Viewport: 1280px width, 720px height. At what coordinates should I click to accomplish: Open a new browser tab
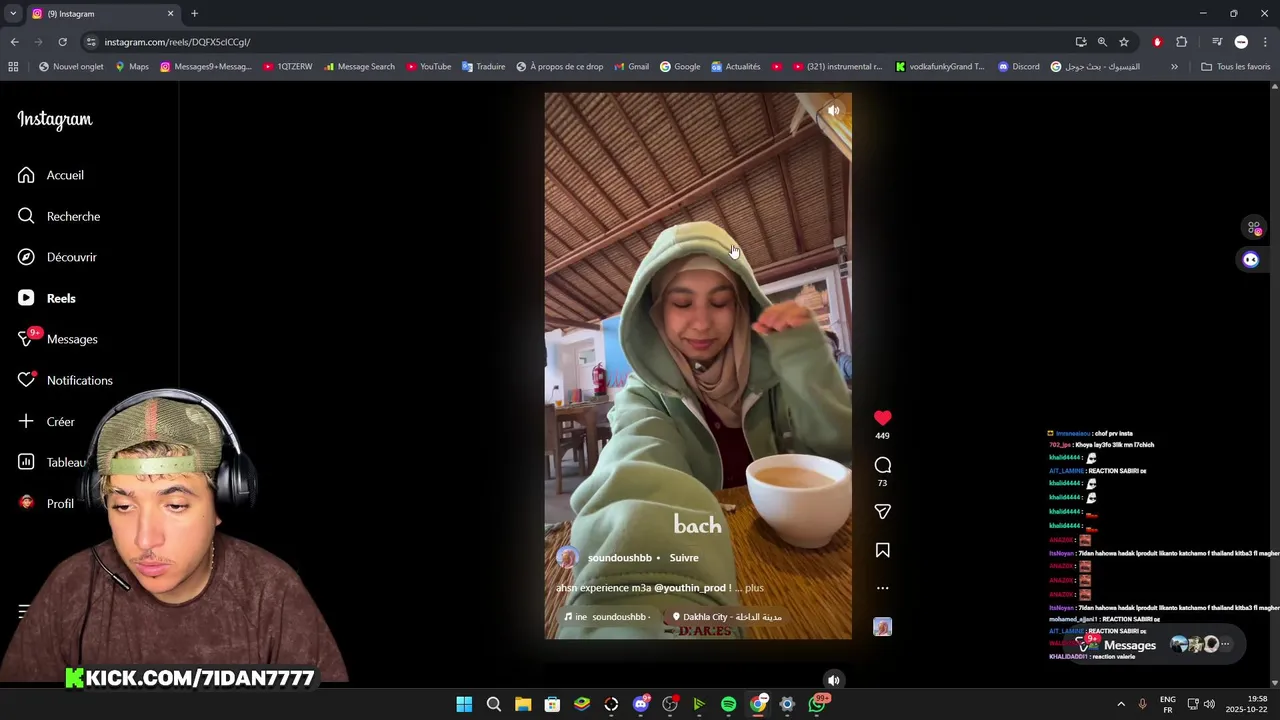(195, 14)
